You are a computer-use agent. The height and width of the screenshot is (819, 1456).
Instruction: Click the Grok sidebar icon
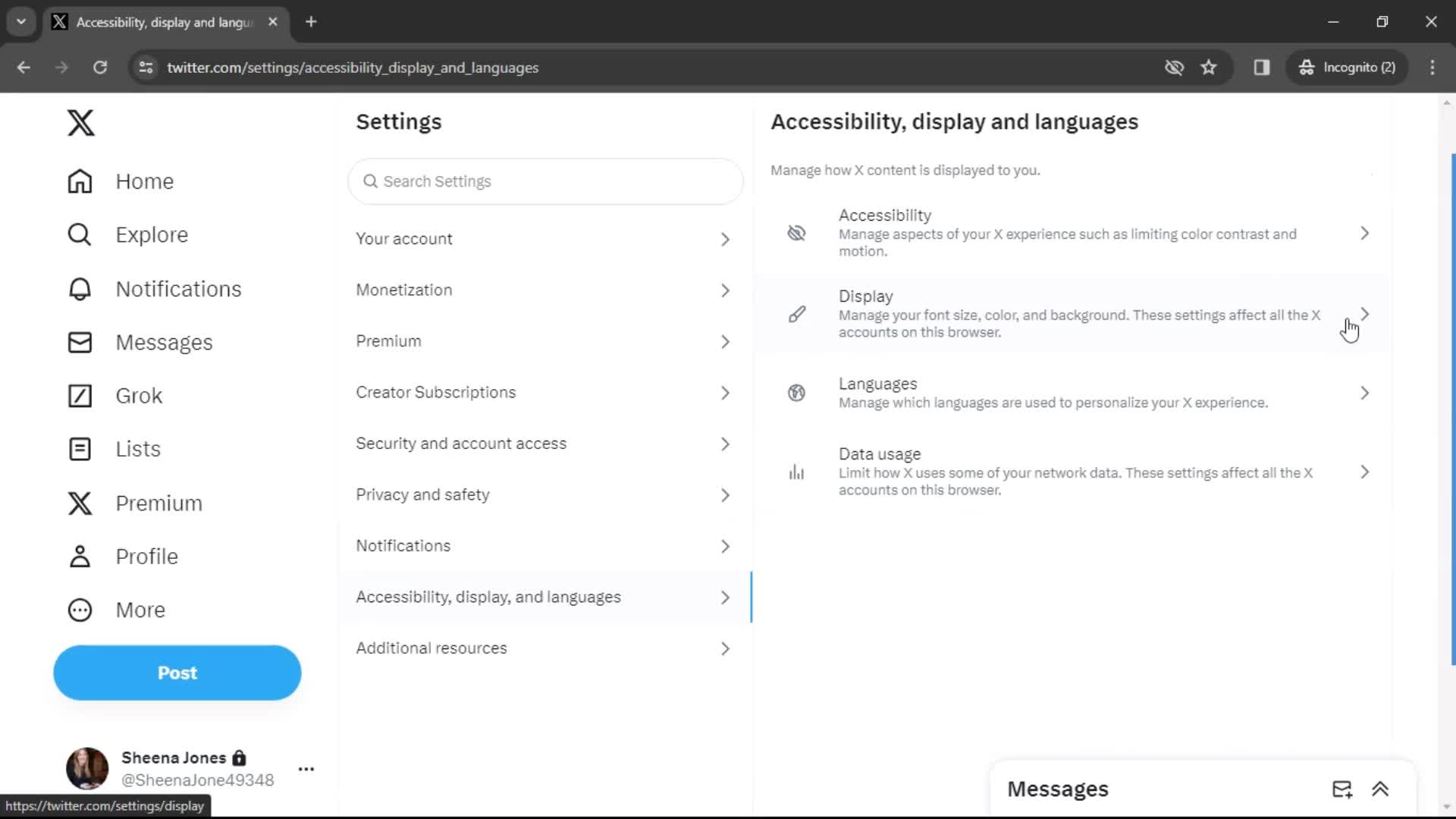79,395
